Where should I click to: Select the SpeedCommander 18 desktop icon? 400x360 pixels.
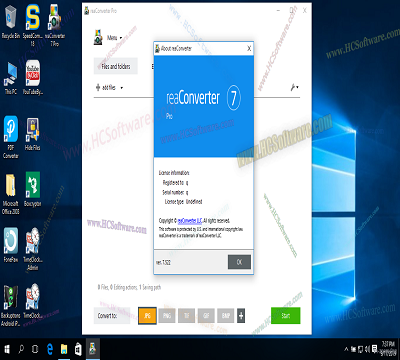click(33, 25)
